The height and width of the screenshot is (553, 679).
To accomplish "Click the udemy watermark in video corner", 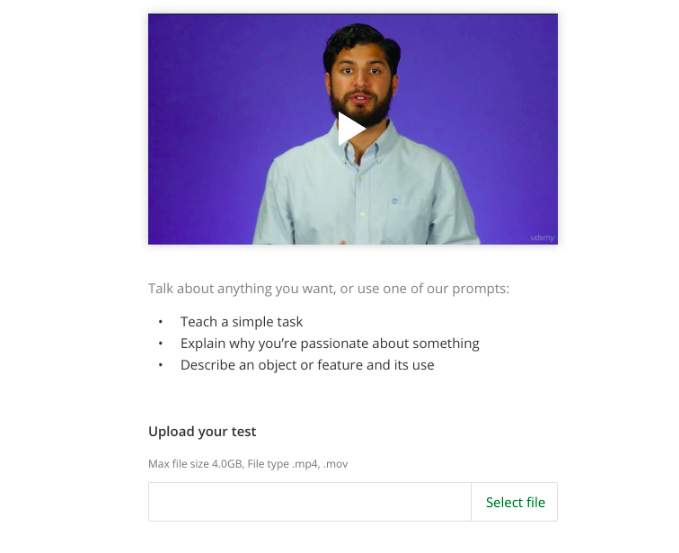I will [542, 238].
